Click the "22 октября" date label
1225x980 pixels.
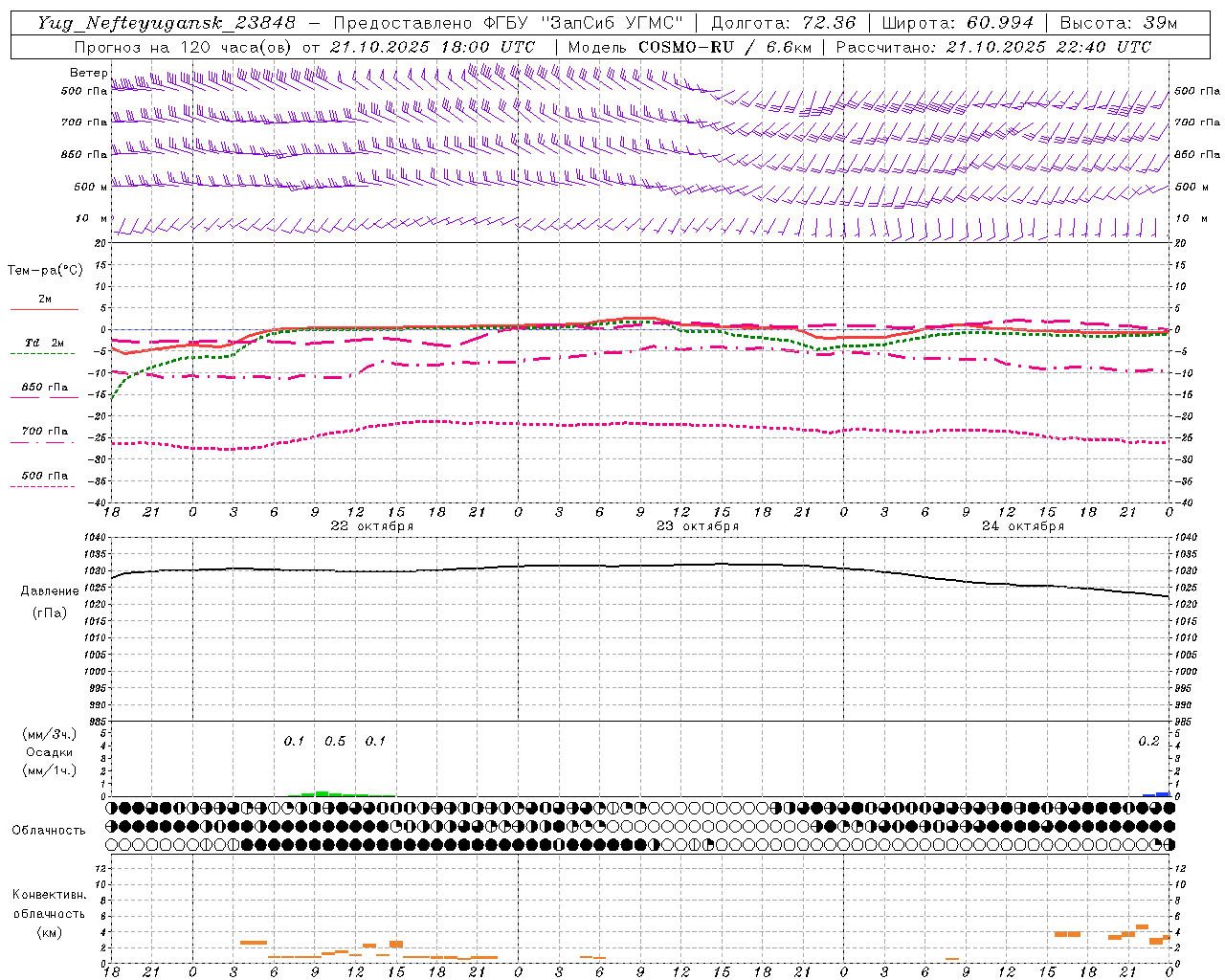tap(372, 526)
